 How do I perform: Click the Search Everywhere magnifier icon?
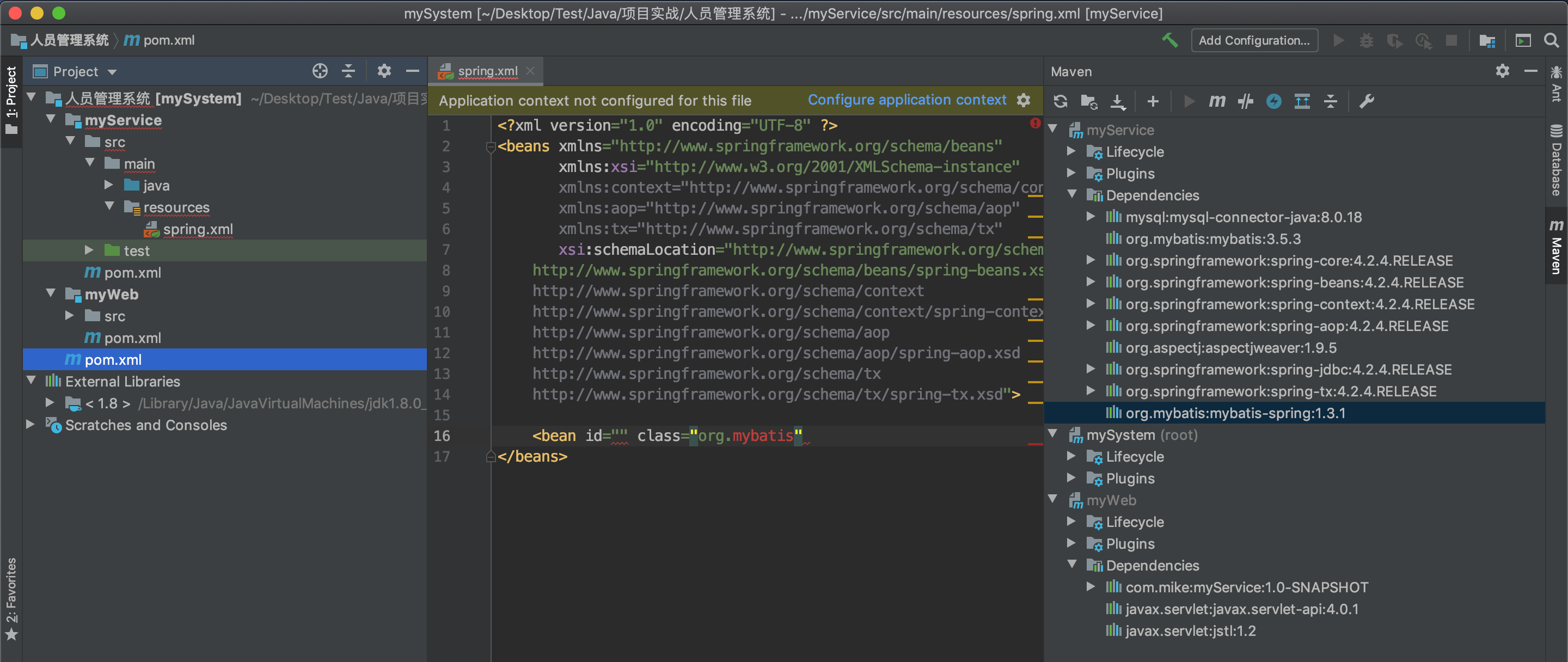click(x=1552, y=40)
